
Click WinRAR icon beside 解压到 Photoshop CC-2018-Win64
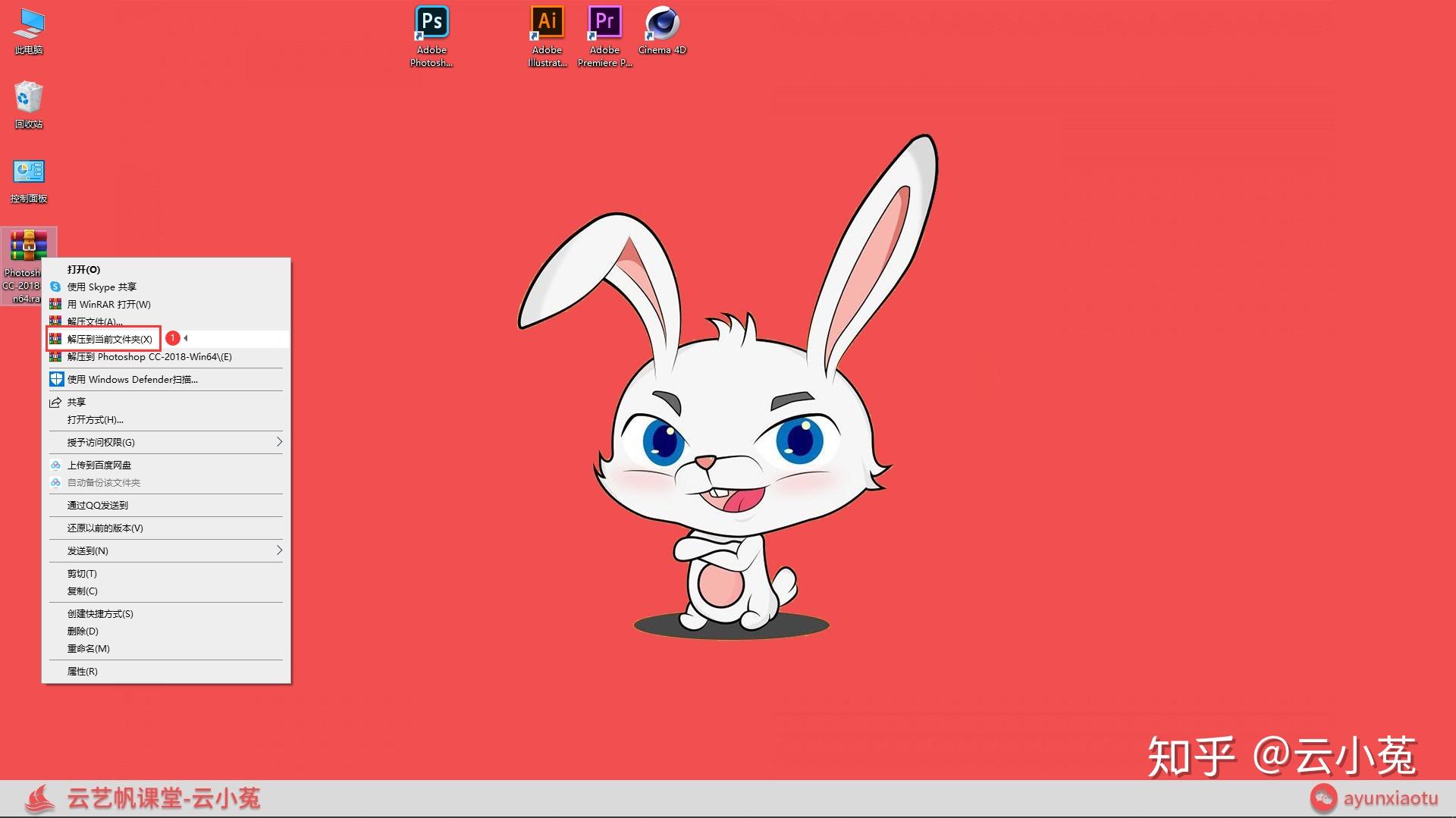[55, 356]
